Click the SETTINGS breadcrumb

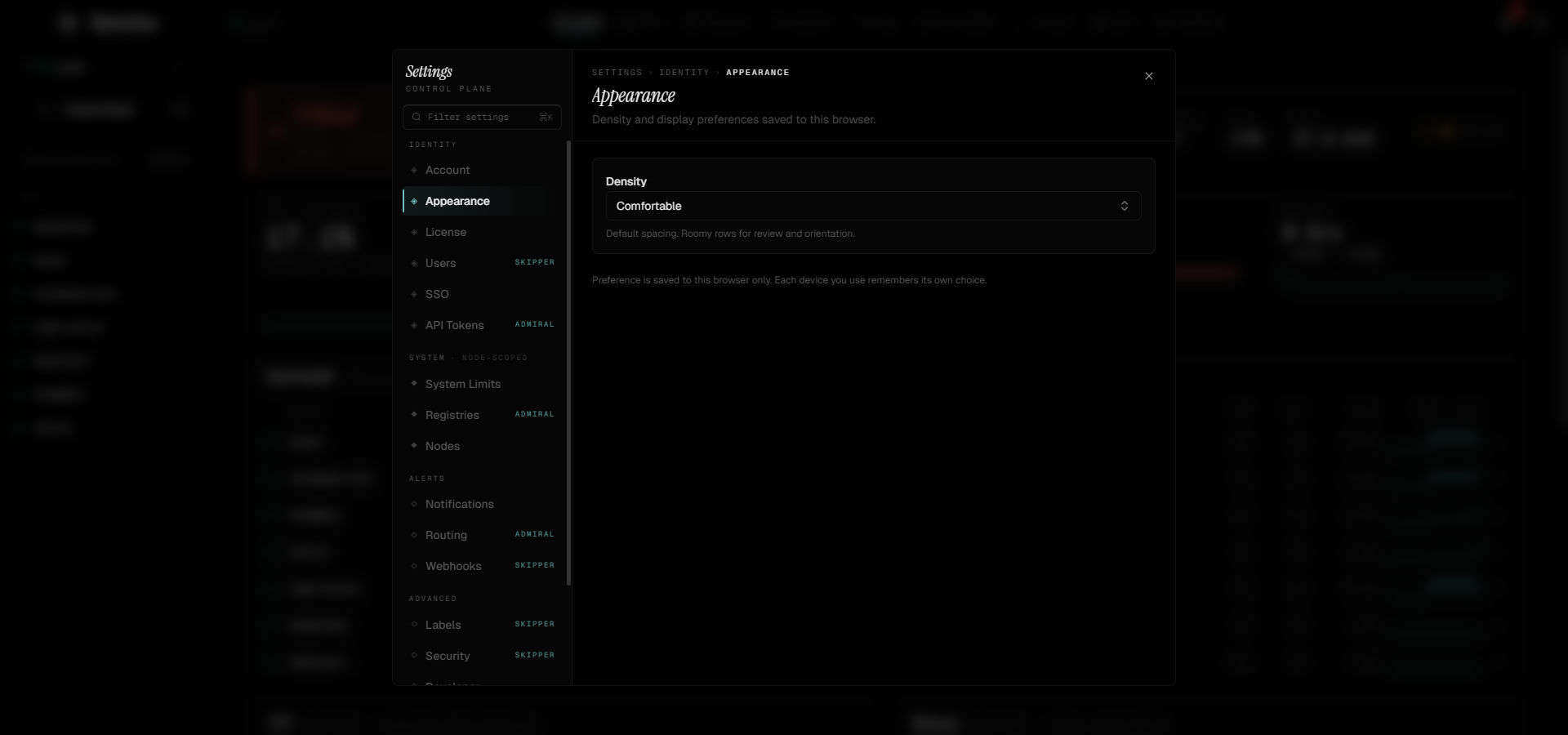point(617,73)
